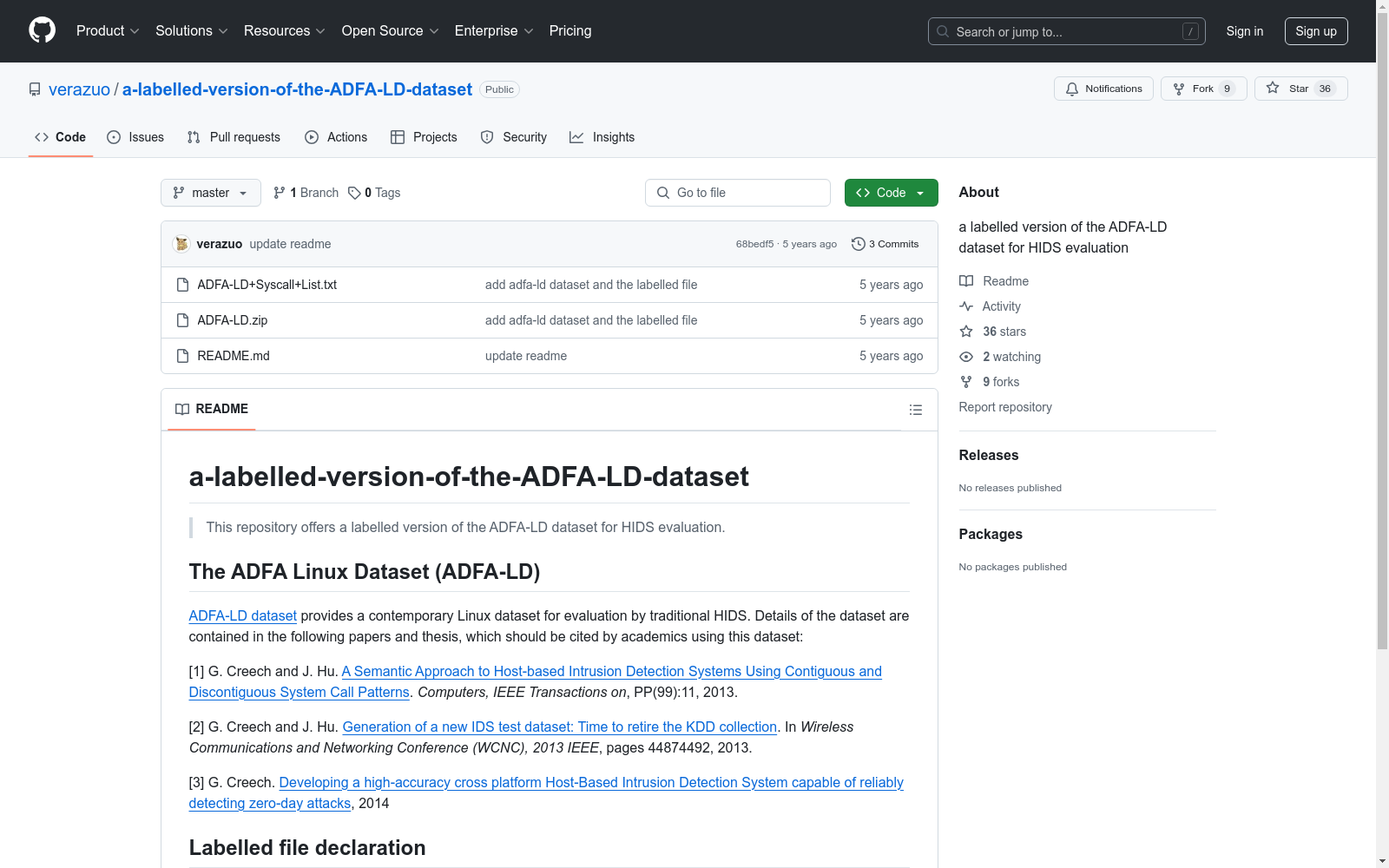
Task: Click the update readme commit message
Action: pyautogui.click(x=290, y=244)
